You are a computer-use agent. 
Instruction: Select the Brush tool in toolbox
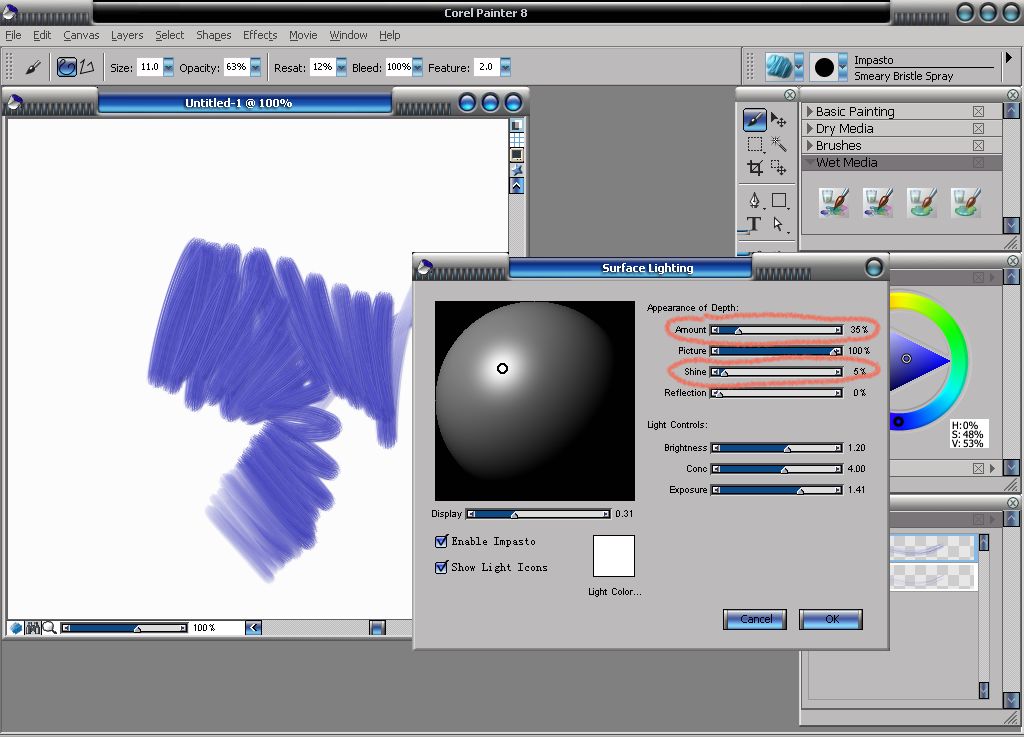pos(754,119)
